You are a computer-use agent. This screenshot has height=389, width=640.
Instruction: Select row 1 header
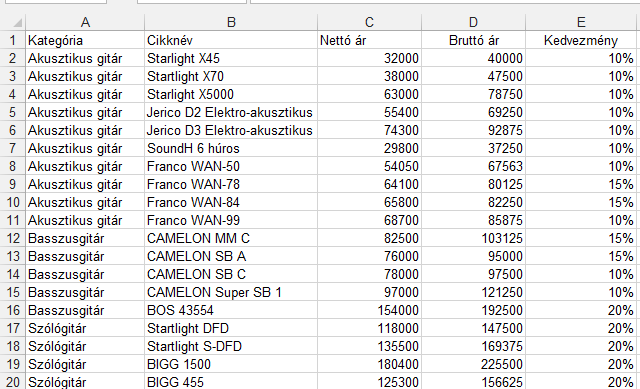point(13,40)
